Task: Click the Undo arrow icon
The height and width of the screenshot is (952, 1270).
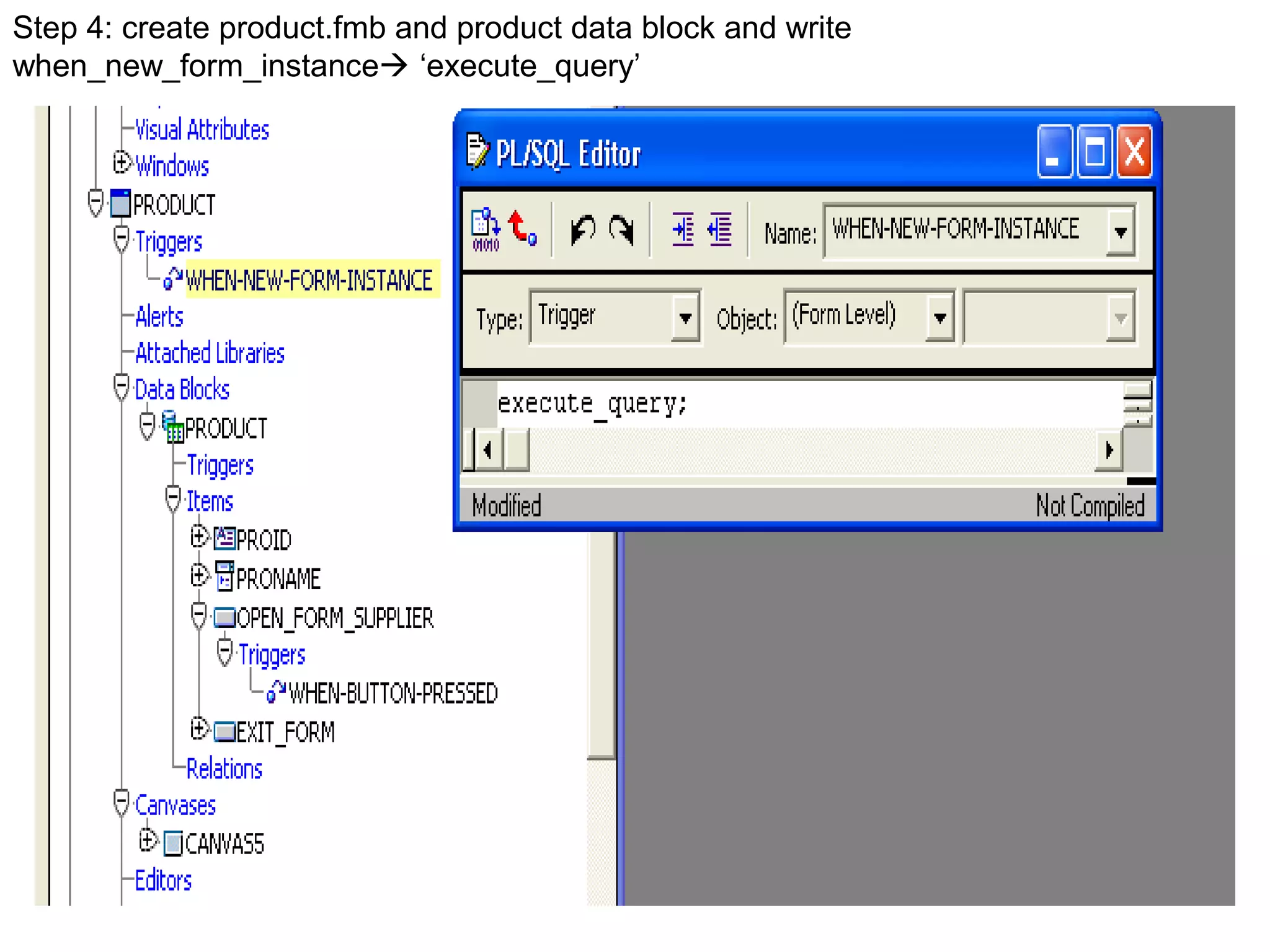Action: point(583,230)
